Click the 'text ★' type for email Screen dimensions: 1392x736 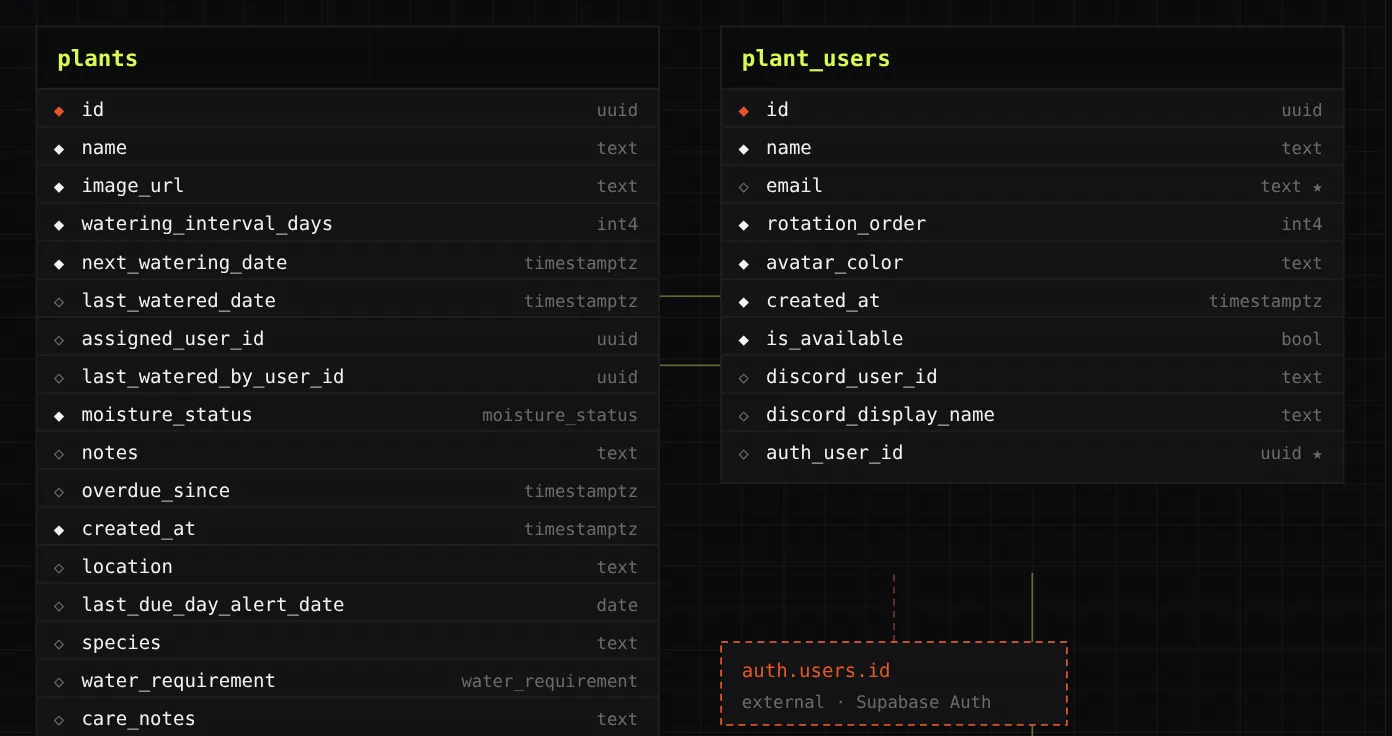tap(1291, 186)
